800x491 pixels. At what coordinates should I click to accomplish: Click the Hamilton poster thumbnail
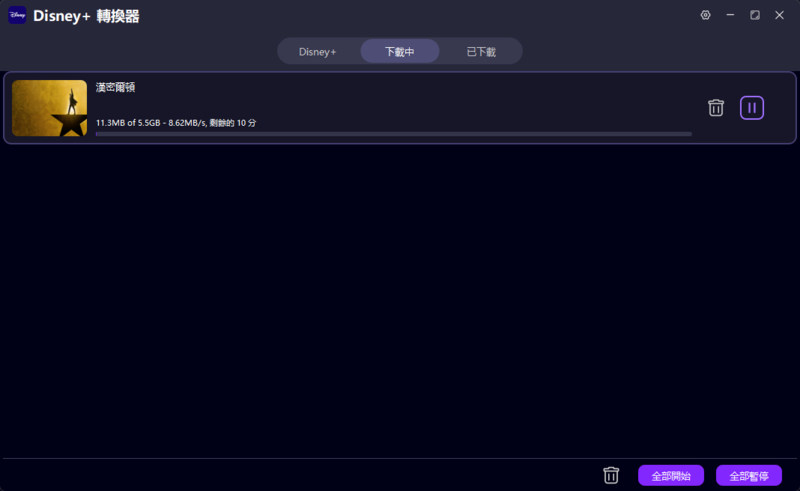click(x=49, y=108)
